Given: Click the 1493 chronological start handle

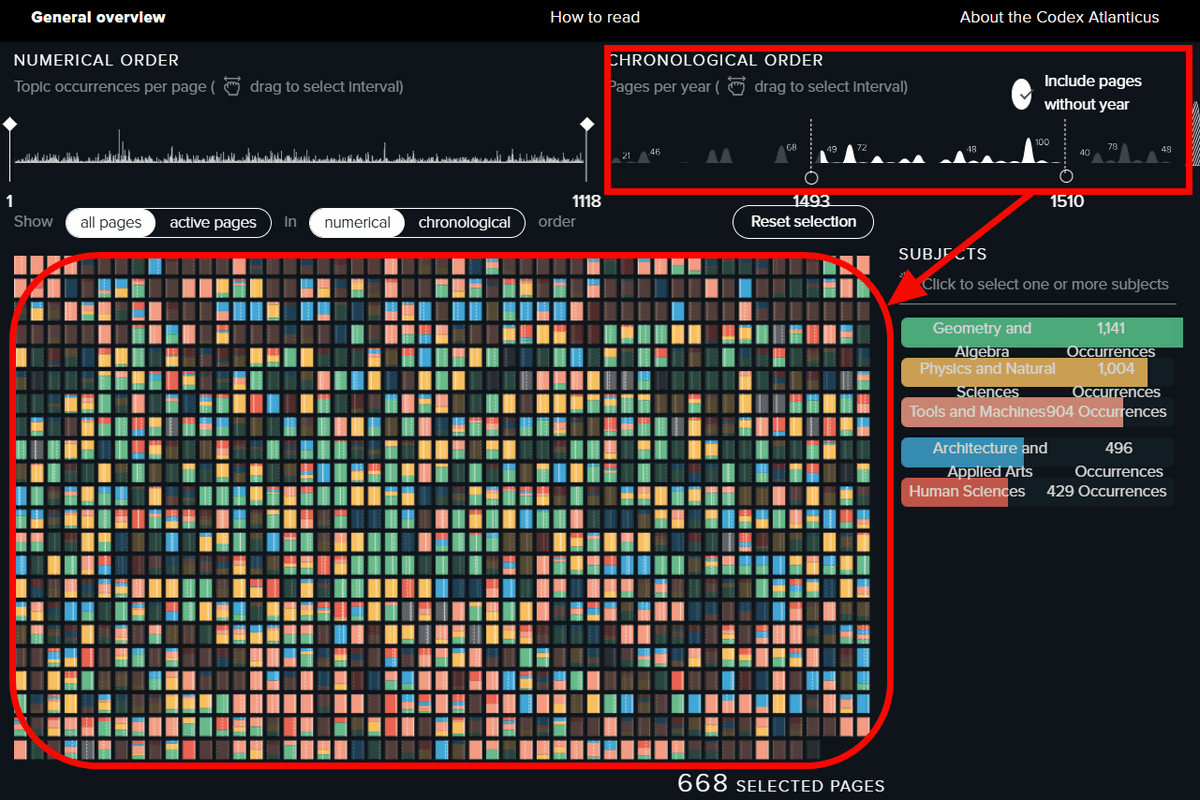Looking at the screenshot, I should click(811, 177).
